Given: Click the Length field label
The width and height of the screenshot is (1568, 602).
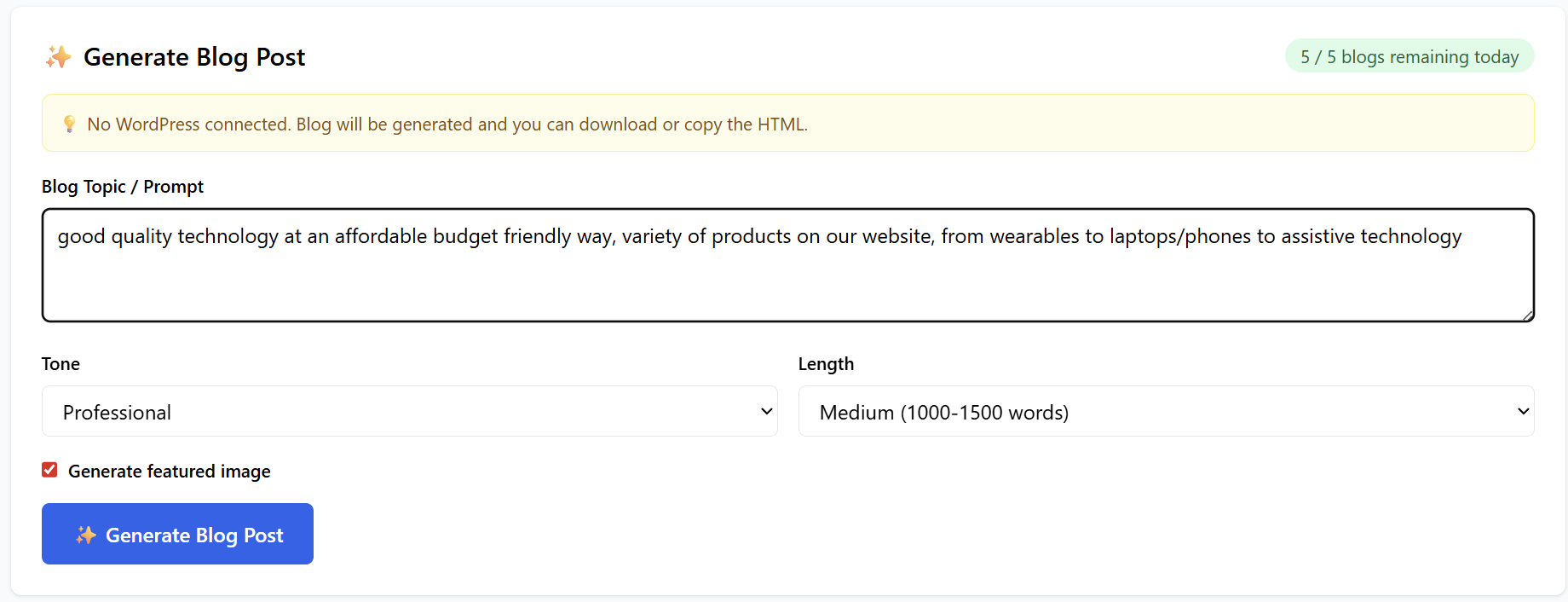Looking at the screenshot, I should click(x=826, y=364).
